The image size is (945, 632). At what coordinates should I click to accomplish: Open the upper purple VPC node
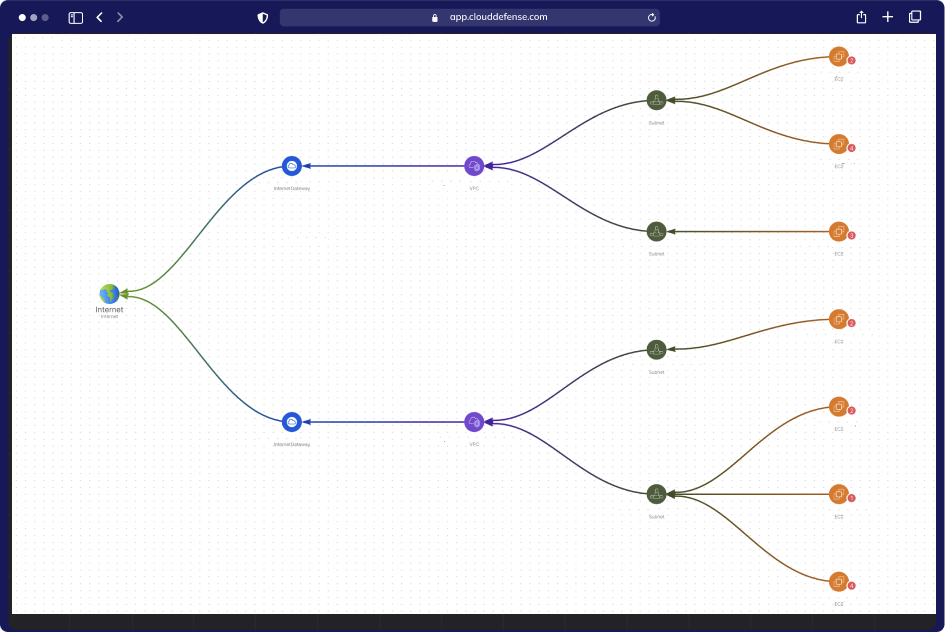(474, 166)
